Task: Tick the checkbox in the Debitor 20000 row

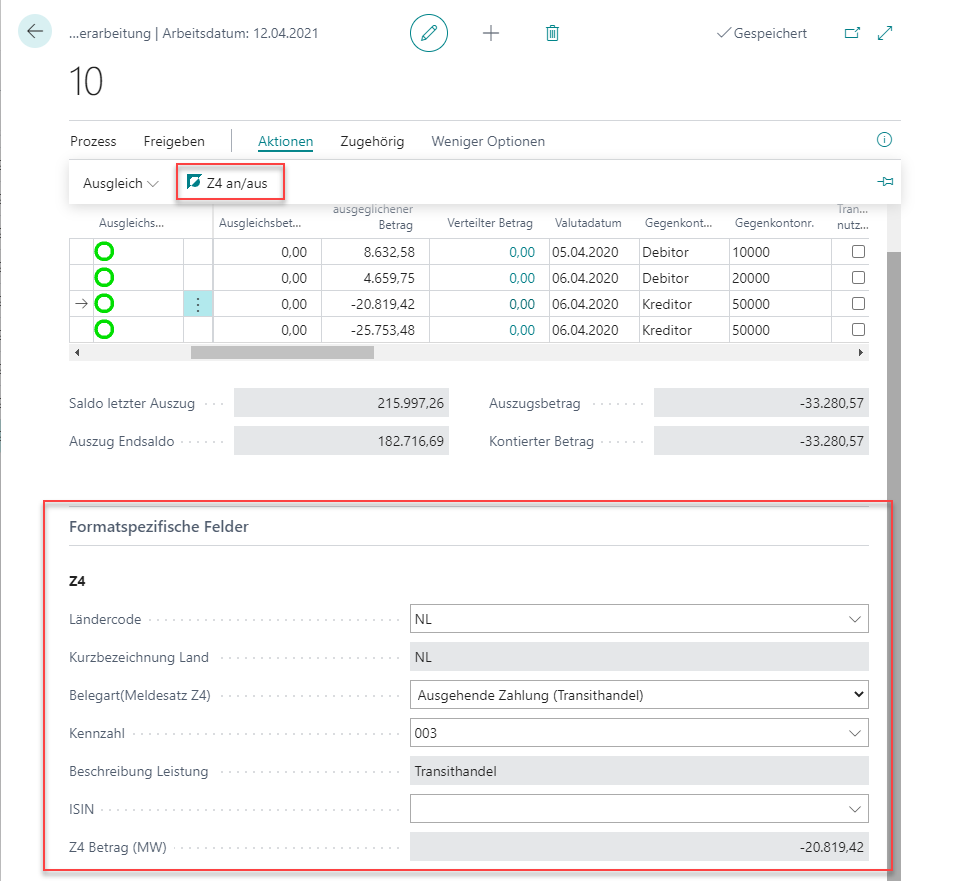Action: 858,278
